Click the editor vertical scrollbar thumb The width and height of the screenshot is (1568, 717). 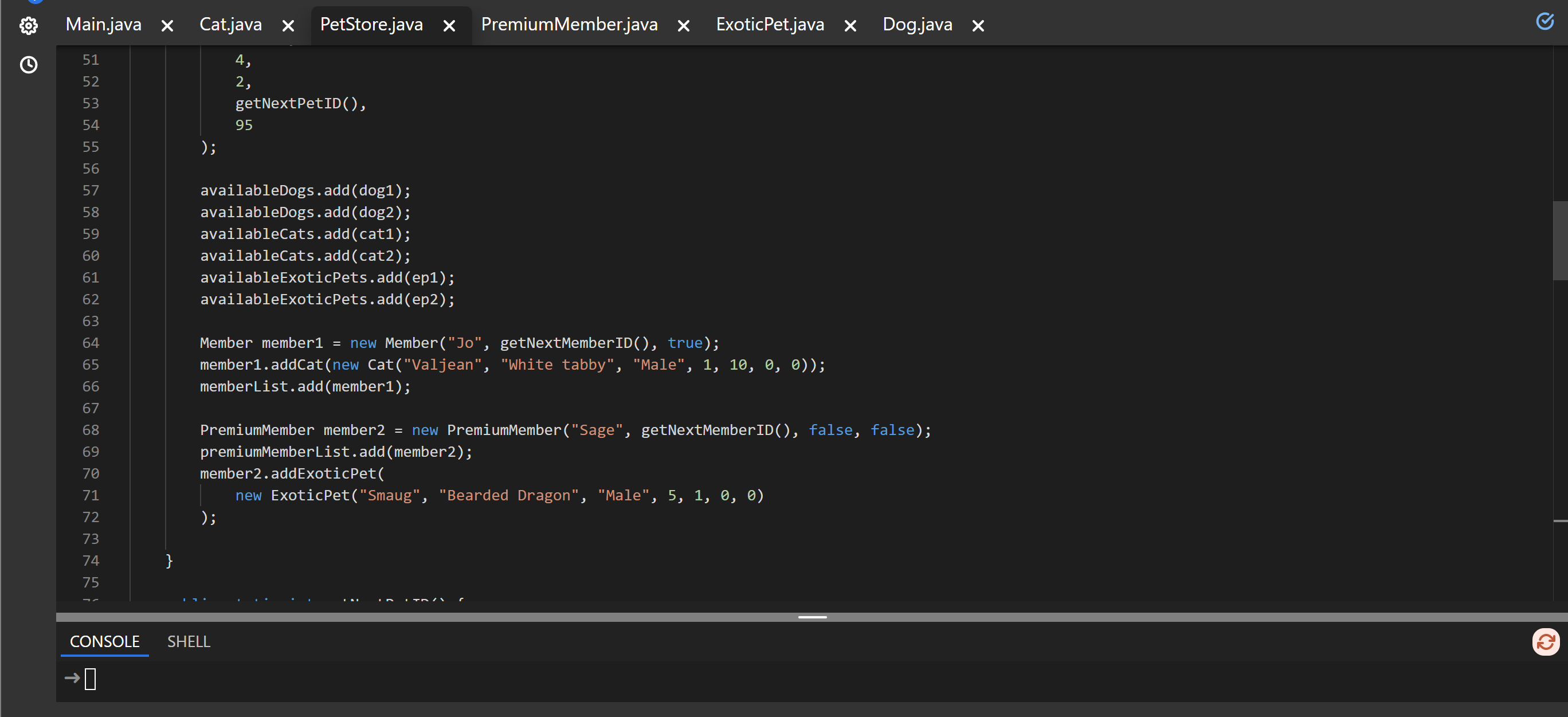coord(1559,240)
